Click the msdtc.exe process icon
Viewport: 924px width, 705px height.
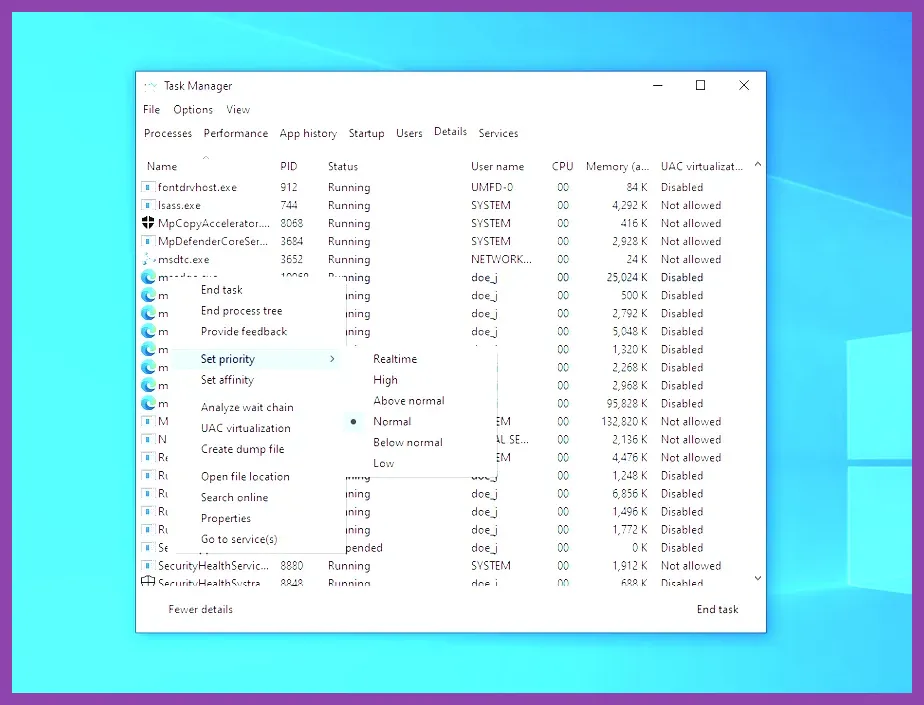tap(148, 259)
